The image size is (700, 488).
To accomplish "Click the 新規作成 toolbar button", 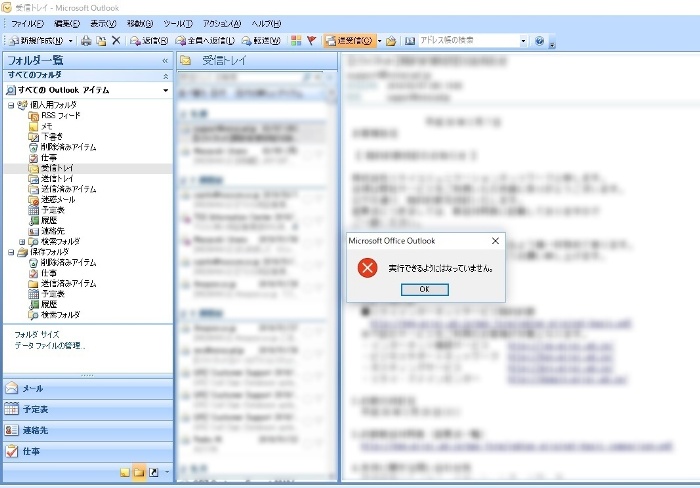I will click(37, 41).
